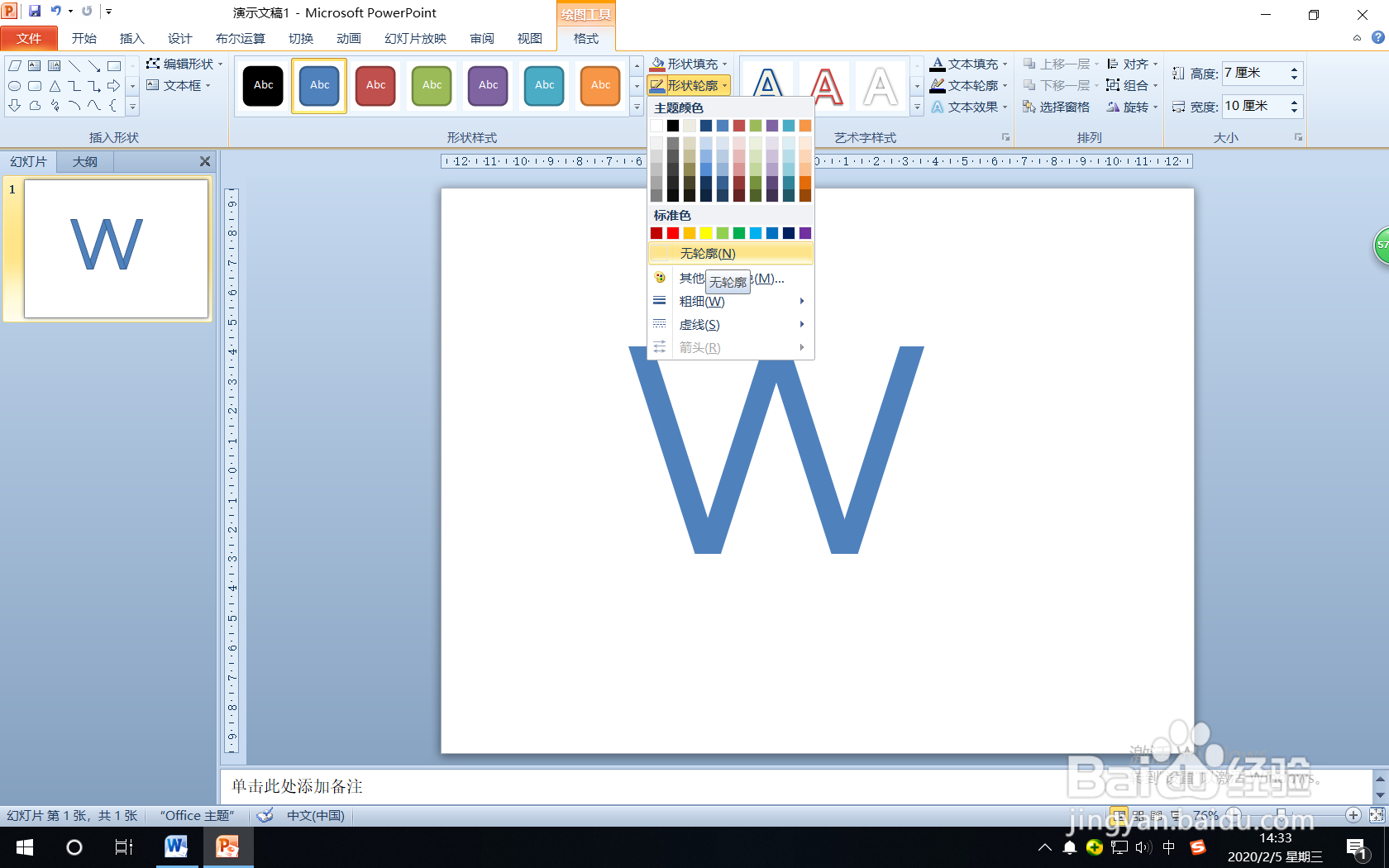This screenshot has width=1389, height=868.
Task: Apply the purple Abc shape style
Action: point(488,85)
